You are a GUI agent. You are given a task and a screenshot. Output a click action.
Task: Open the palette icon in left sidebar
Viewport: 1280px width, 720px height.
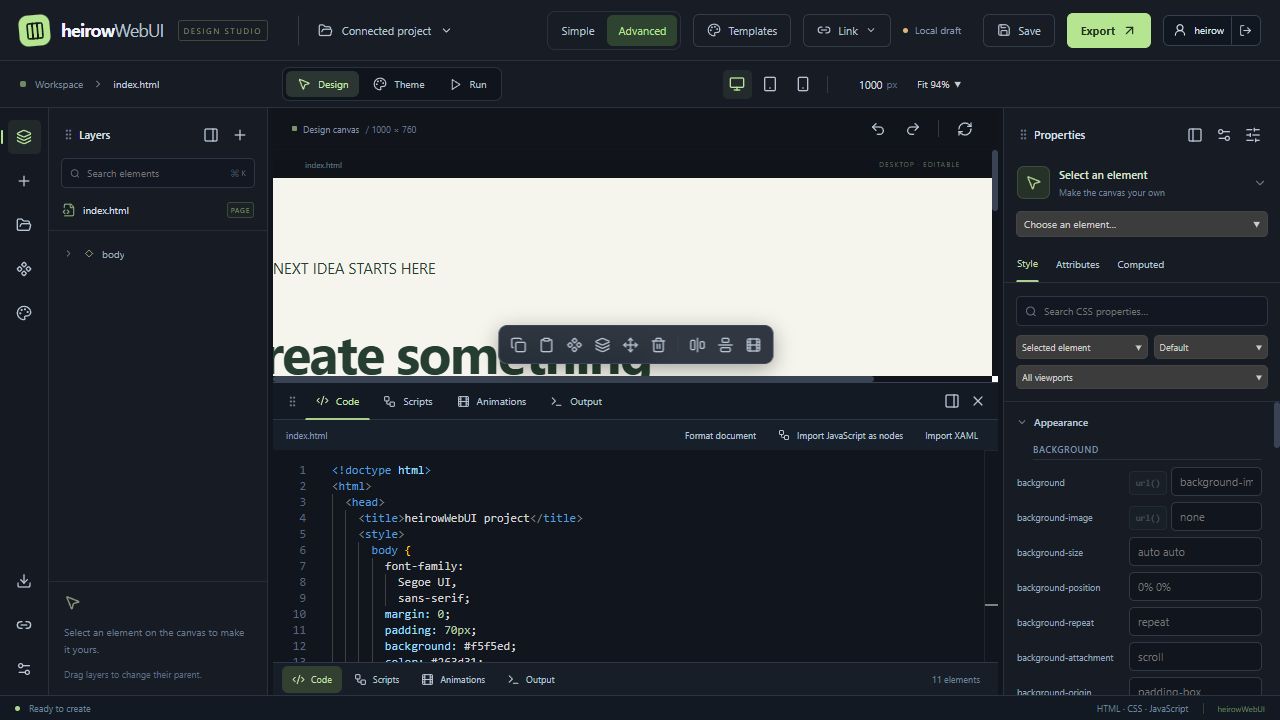(24, 313)
